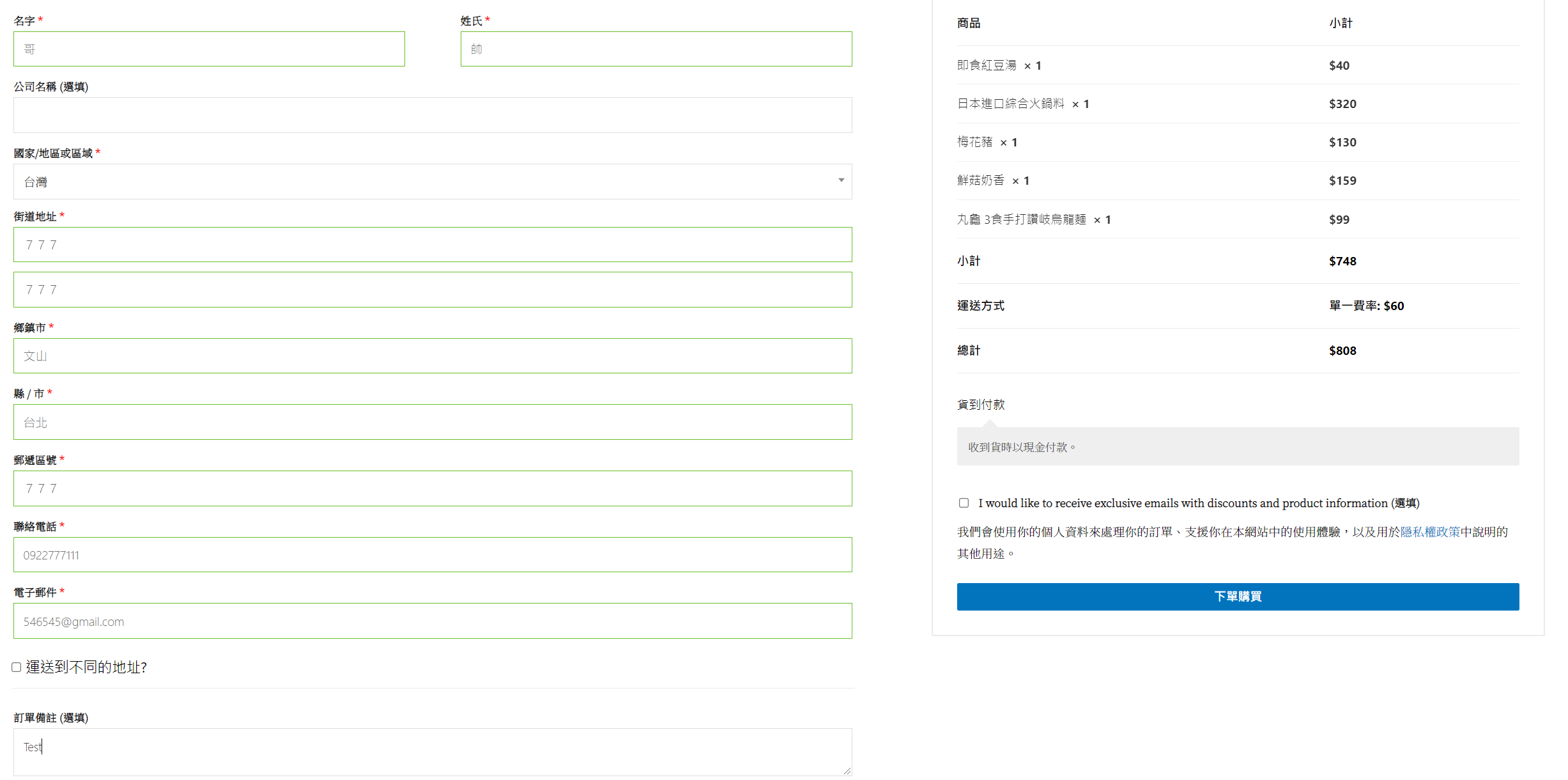Open the 隱私權政策 privacy policy link
This screenshot has width=1568, height=780.
point(1429,532)
